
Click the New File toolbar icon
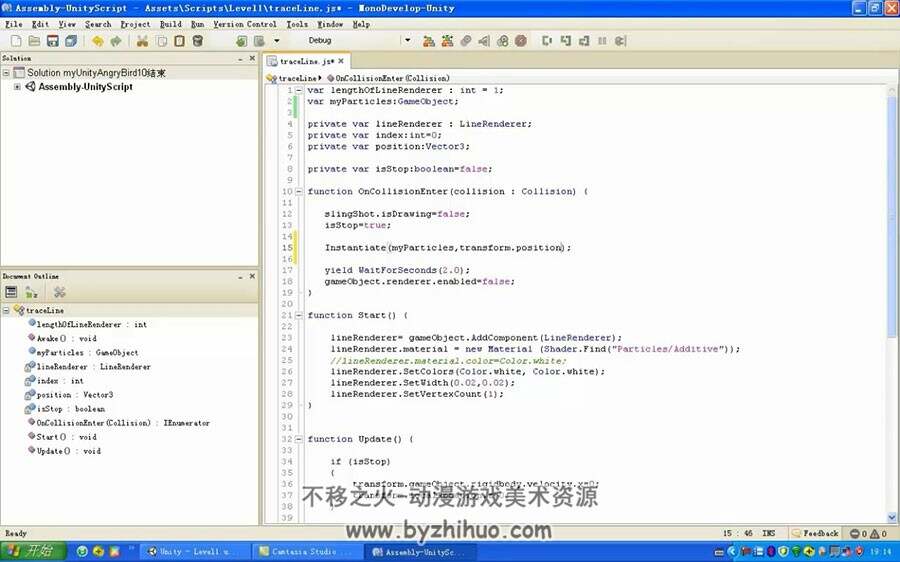pos(16,41)
